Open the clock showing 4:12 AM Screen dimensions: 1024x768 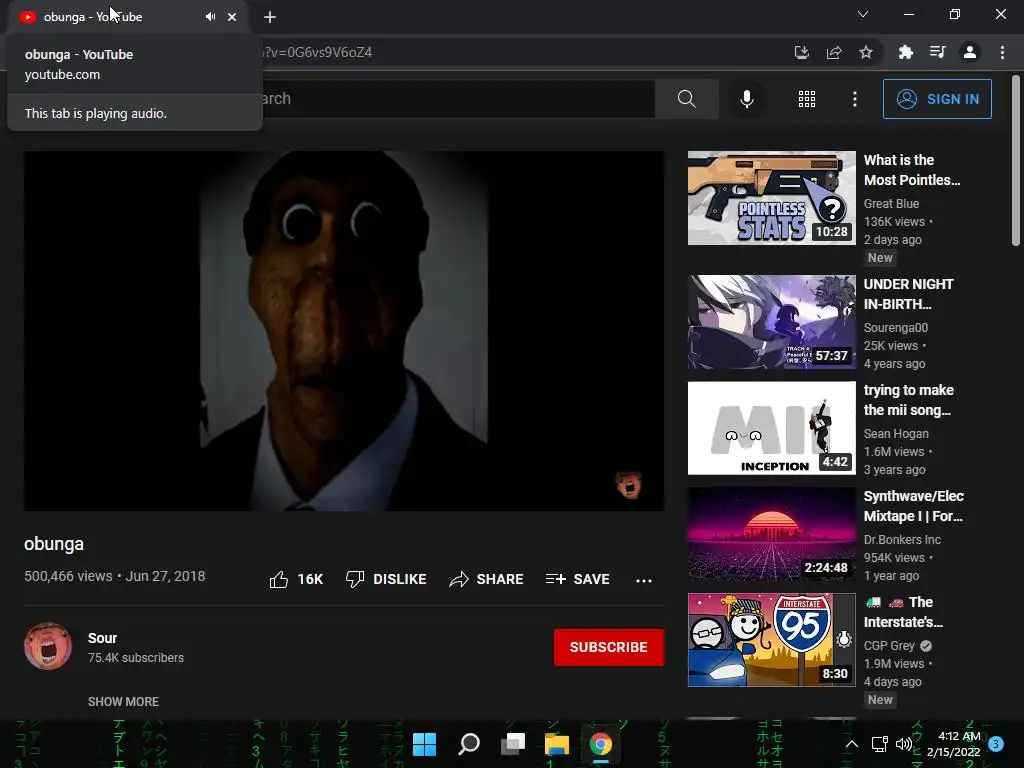(953, 744)
